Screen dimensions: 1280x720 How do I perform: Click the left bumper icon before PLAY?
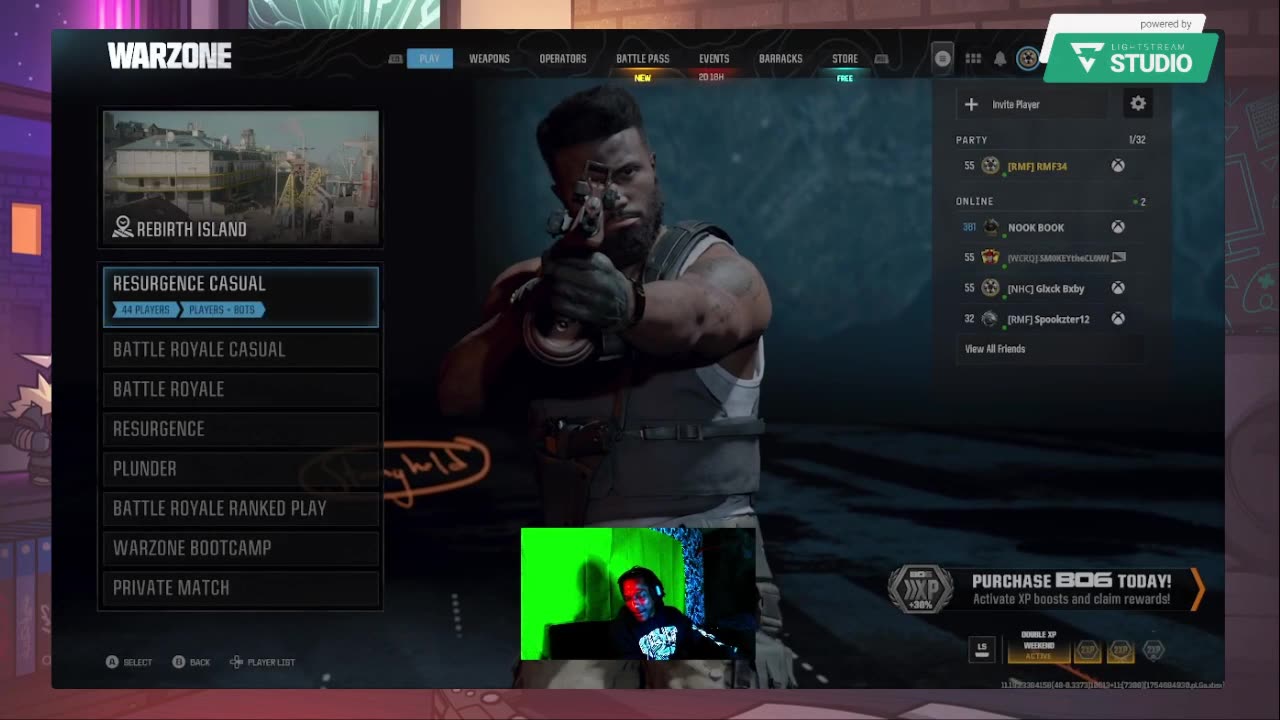click(x=395, y=59)
